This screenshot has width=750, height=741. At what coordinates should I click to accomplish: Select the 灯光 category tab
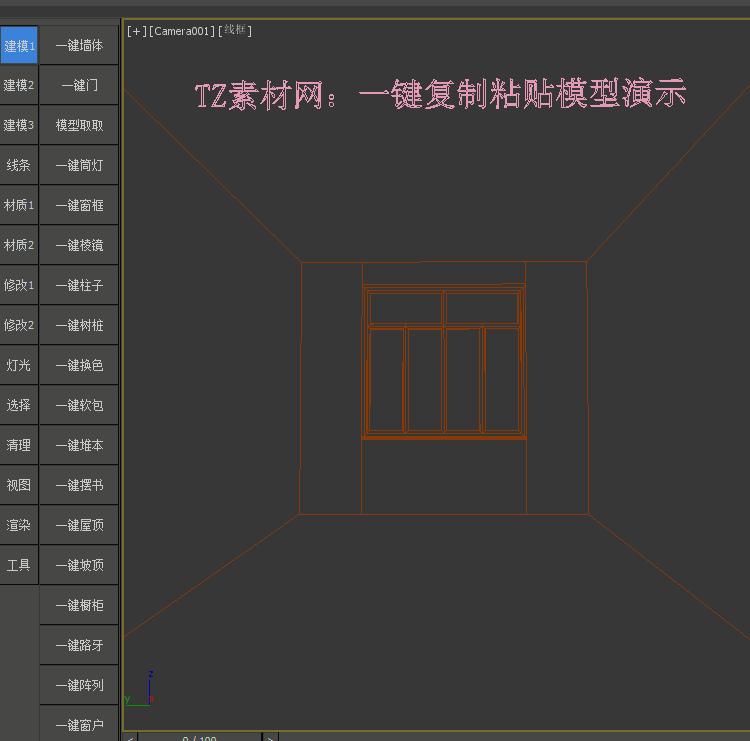(19, 365)
